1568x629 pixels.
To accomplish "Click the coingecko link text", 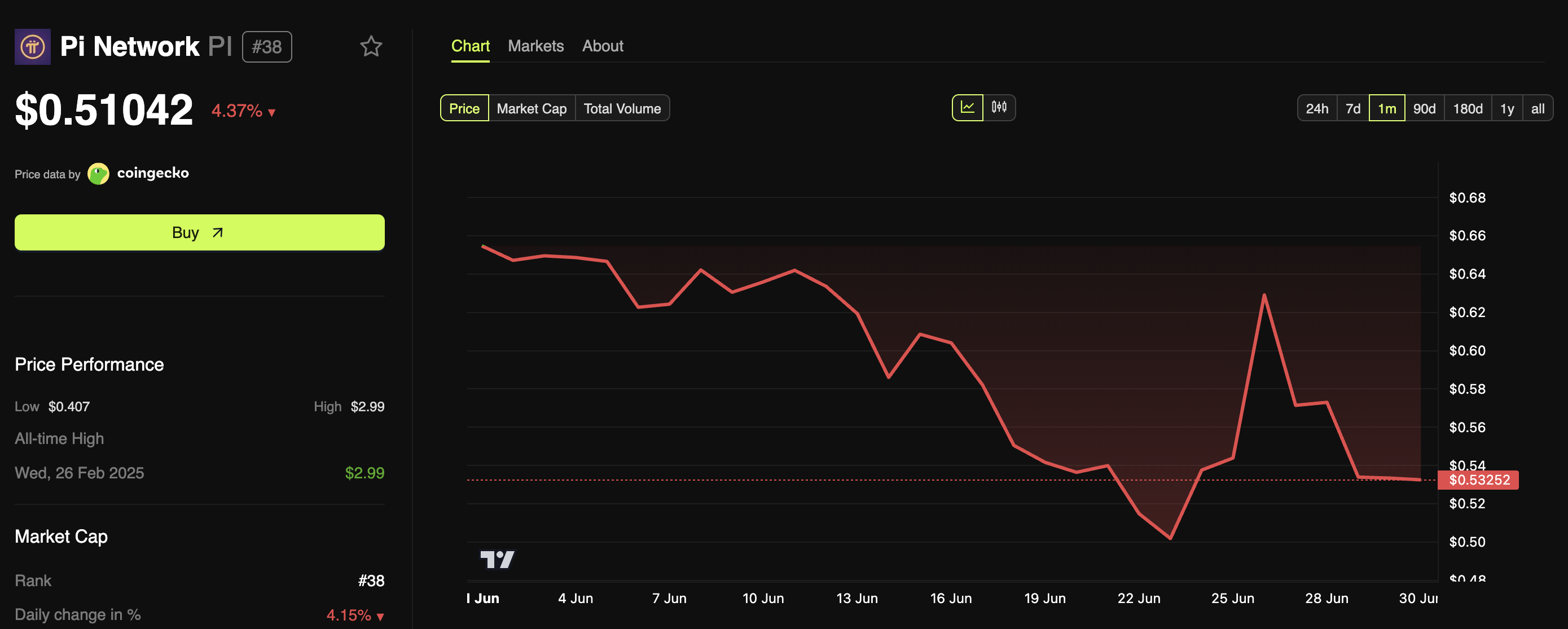I will [153, 173].
